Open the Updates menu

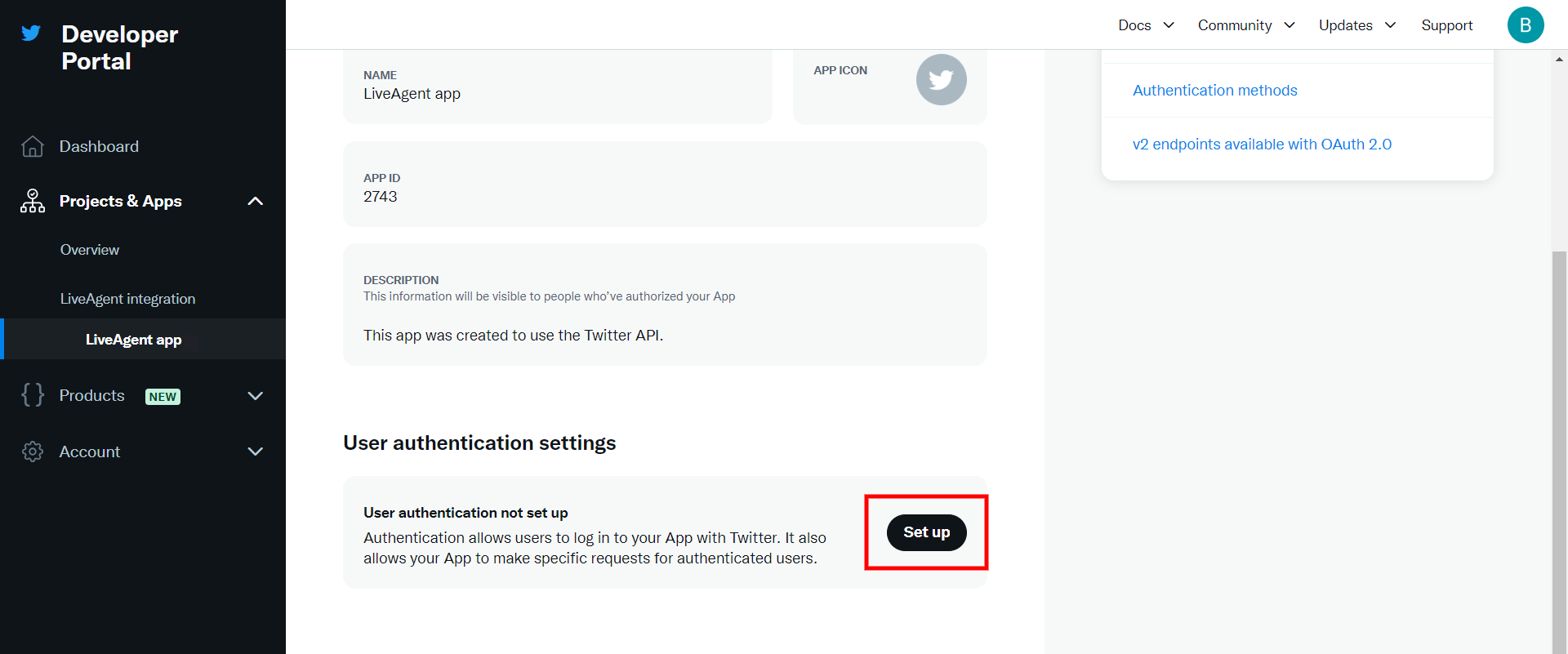pos(1356,25)
